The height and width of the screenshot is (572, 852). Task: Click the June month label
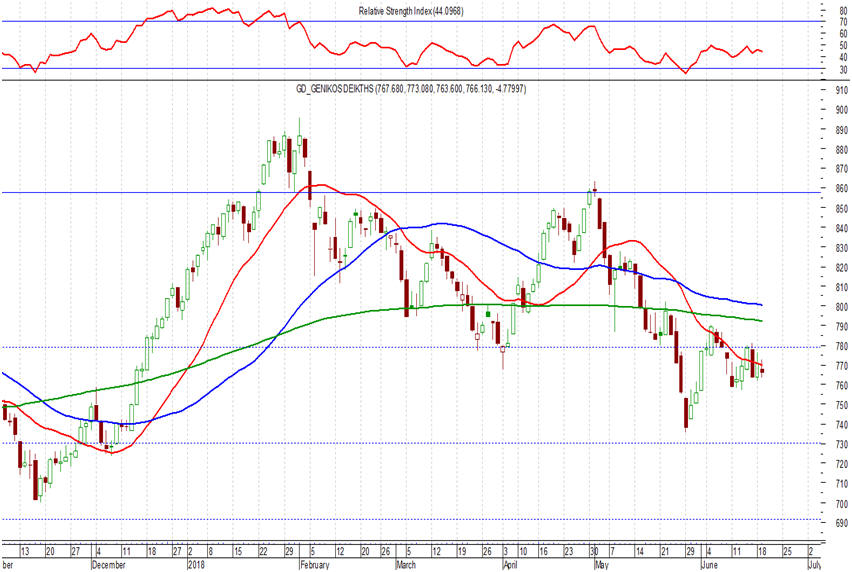pos(710,565)
